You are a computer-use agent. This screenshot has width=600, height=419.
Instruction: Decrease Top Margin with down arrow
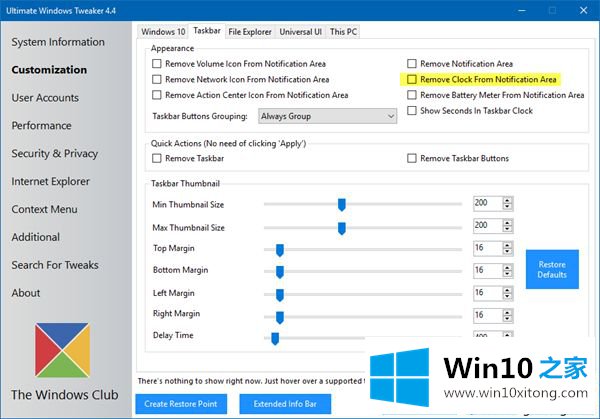coord(507,252)
